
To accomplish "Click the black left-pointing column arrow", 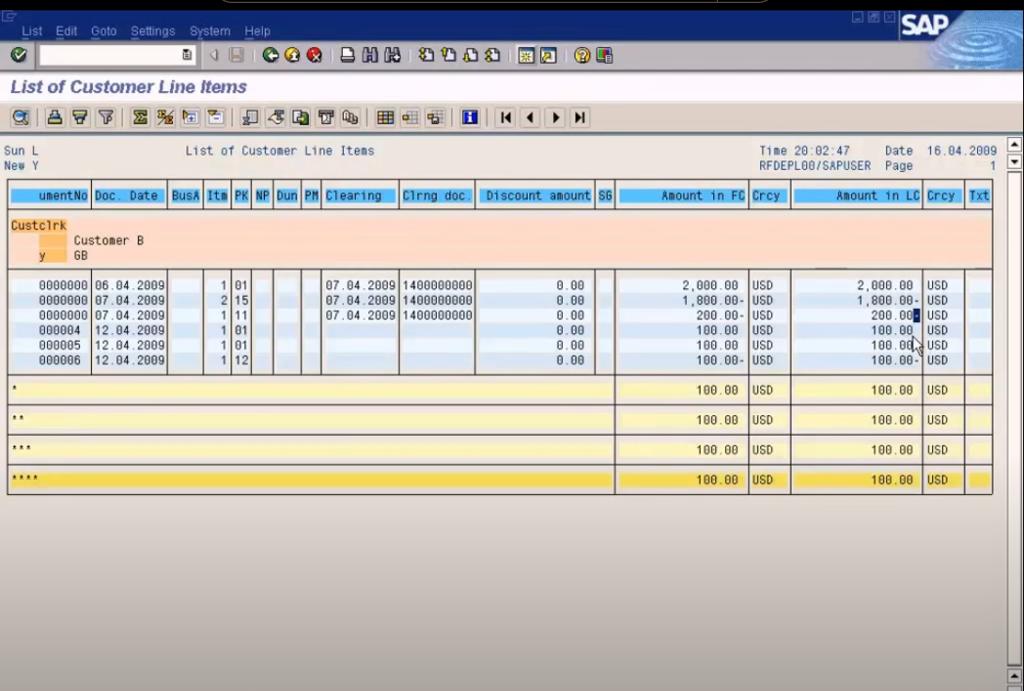I will pos(530,118).
